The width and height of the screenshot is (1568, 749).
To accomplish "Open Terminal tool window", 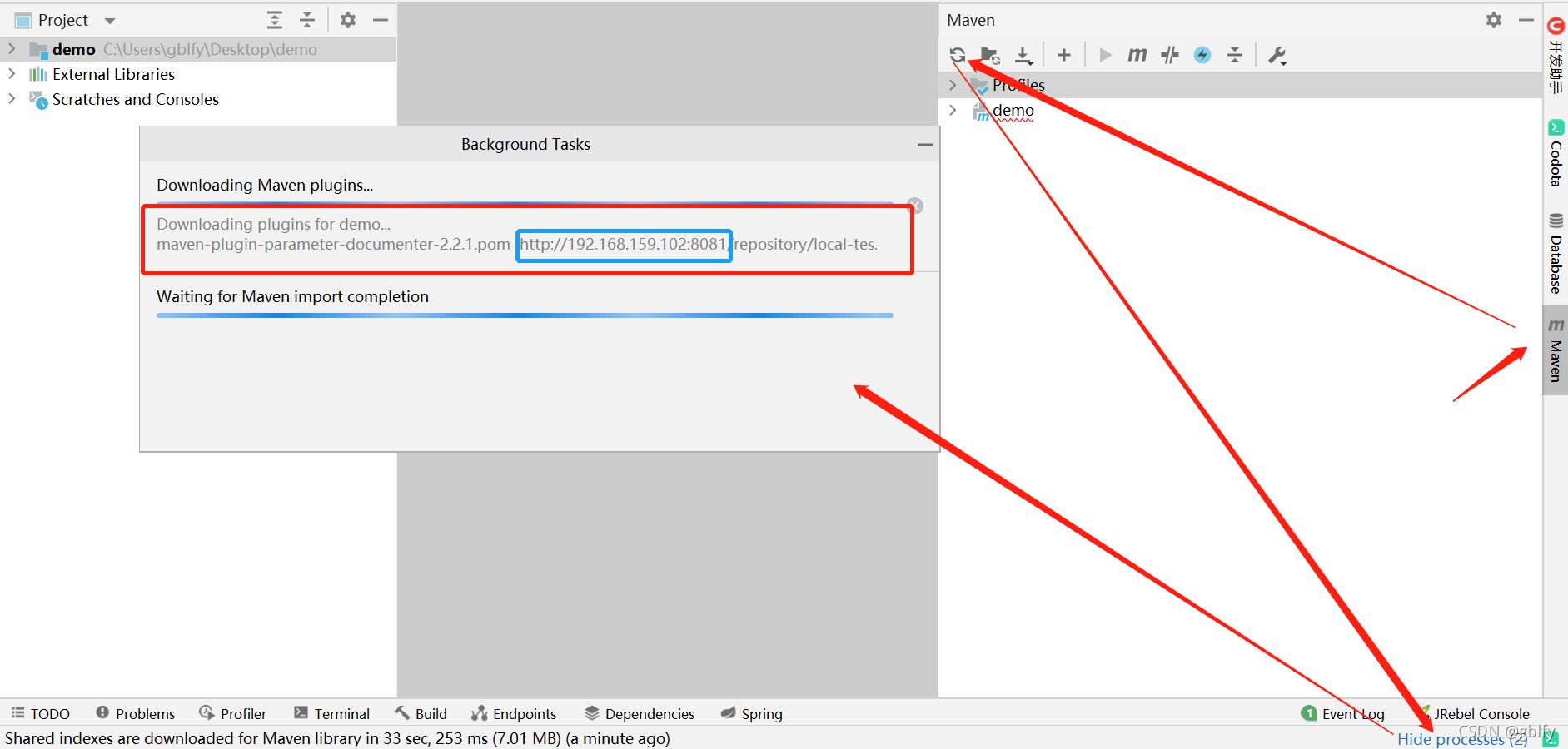I will [x=331, y=713].
